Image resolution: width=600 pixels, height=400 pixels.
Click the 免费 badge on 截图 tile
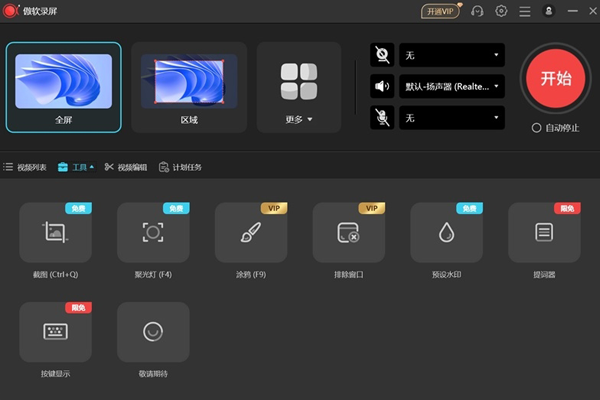pos(78,208)
